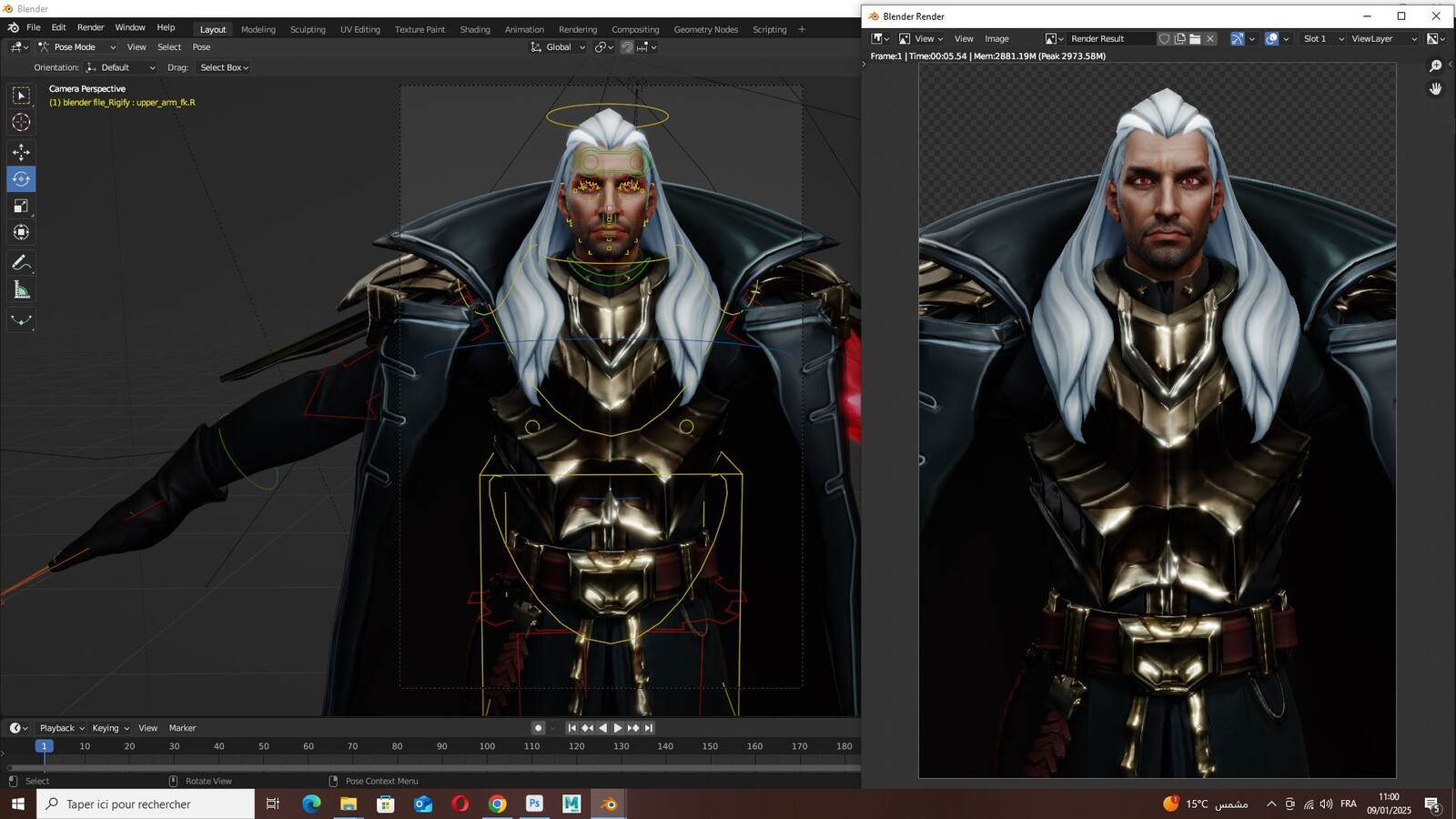Viewport: 1456px width, 819px height.
Task: Switch to the Animation workspace tab
Action: (x=524, y=29)
